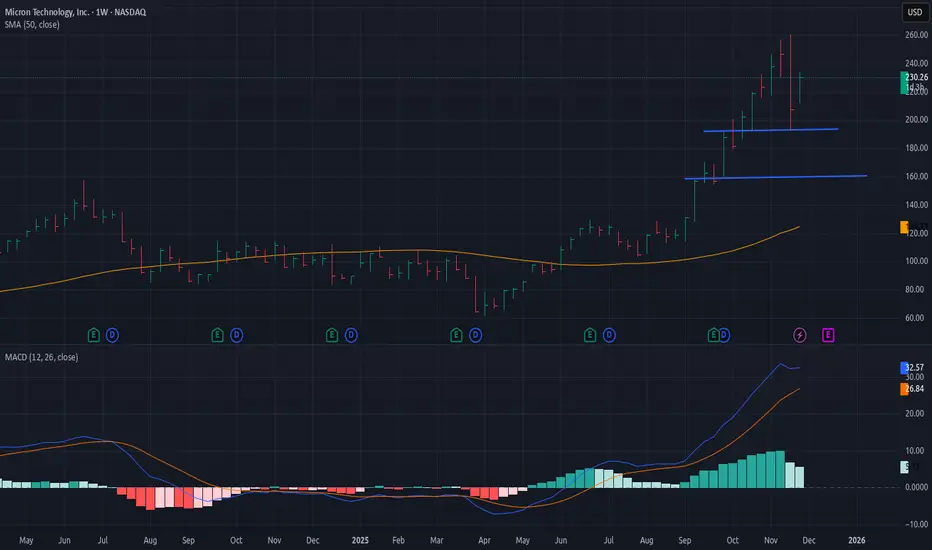Click the 240.00 price axis label
The width and height of the screenshot is (932, 550).
(916, 63)
